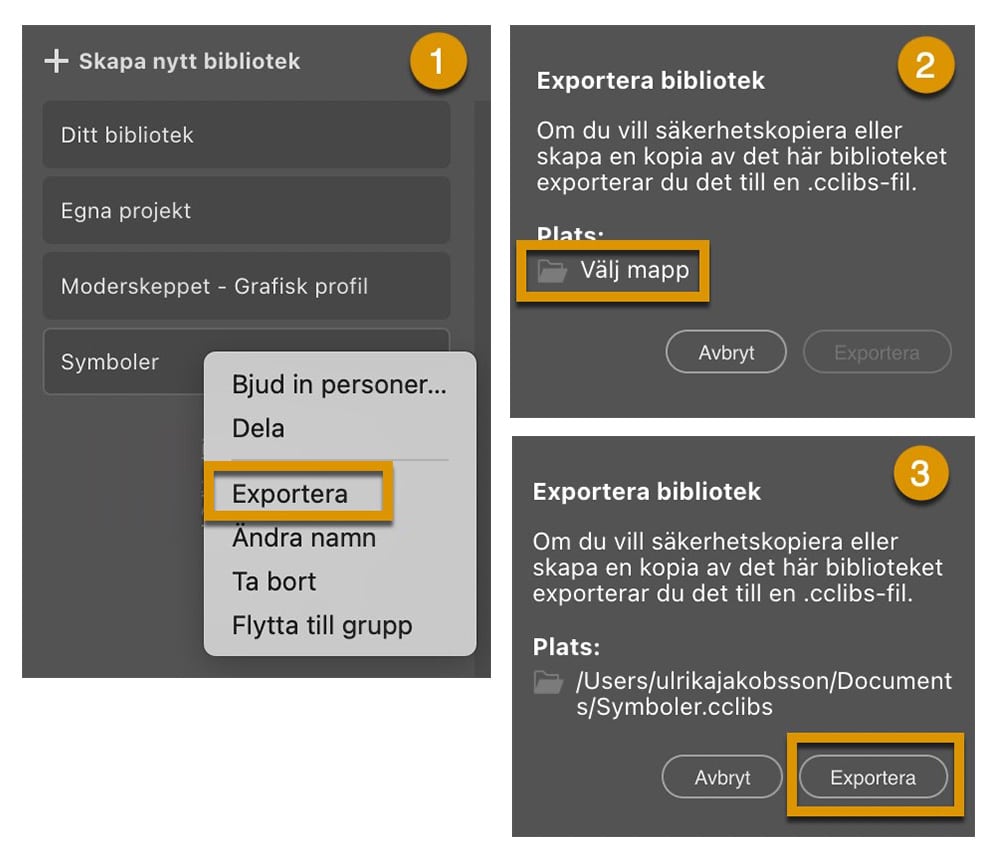This screenshot has width=1000, height=860.
Task: Click the folder icon next to the file path
Action: point(546,682)
